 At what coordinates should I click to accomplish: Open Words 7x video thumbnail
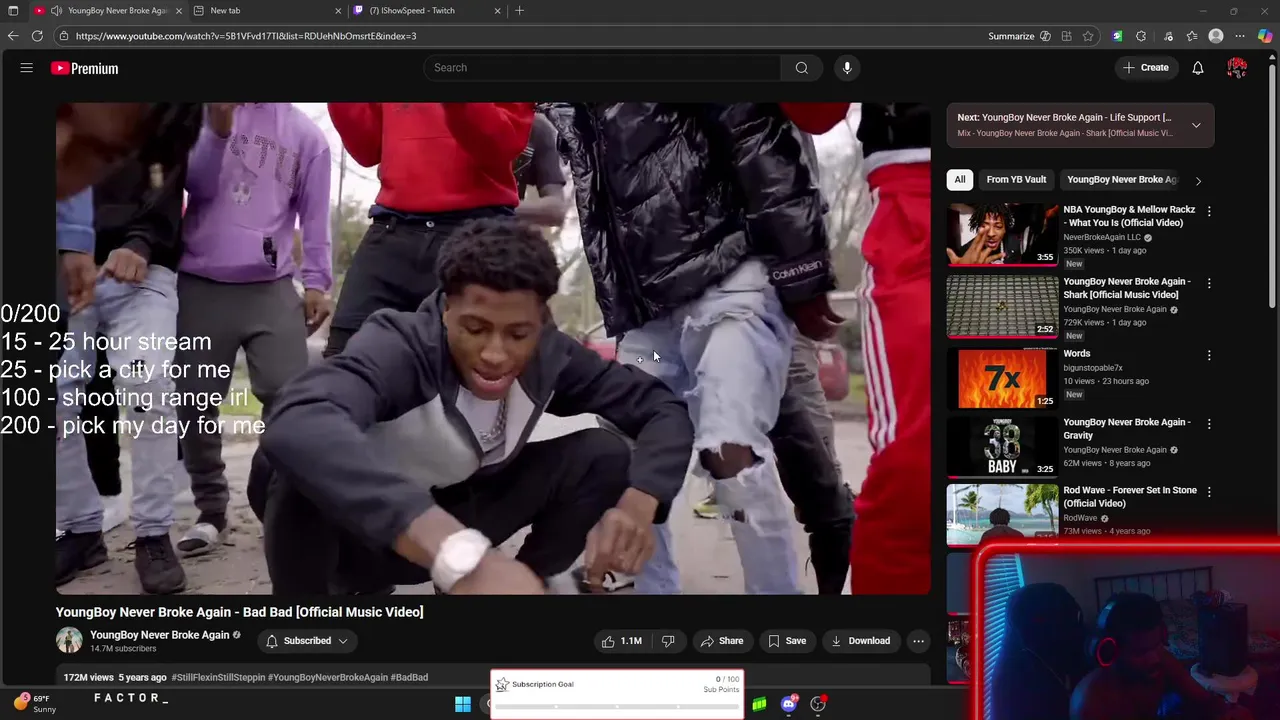1002,378
